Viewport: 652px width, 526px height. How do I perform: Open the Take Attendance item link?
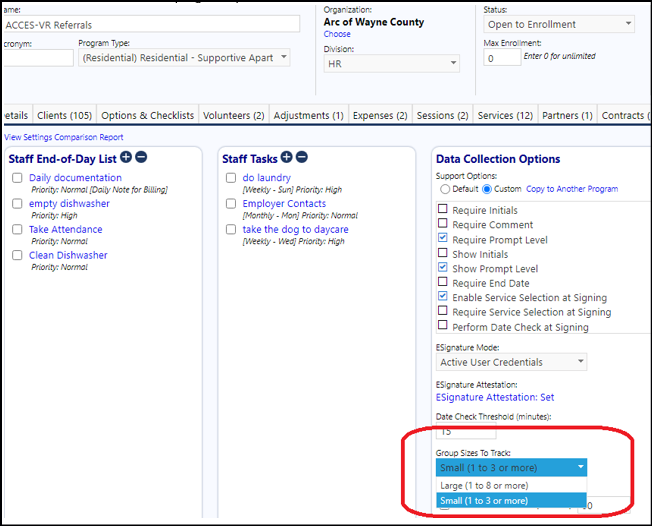pyautogui.click(x=66, y=230)
